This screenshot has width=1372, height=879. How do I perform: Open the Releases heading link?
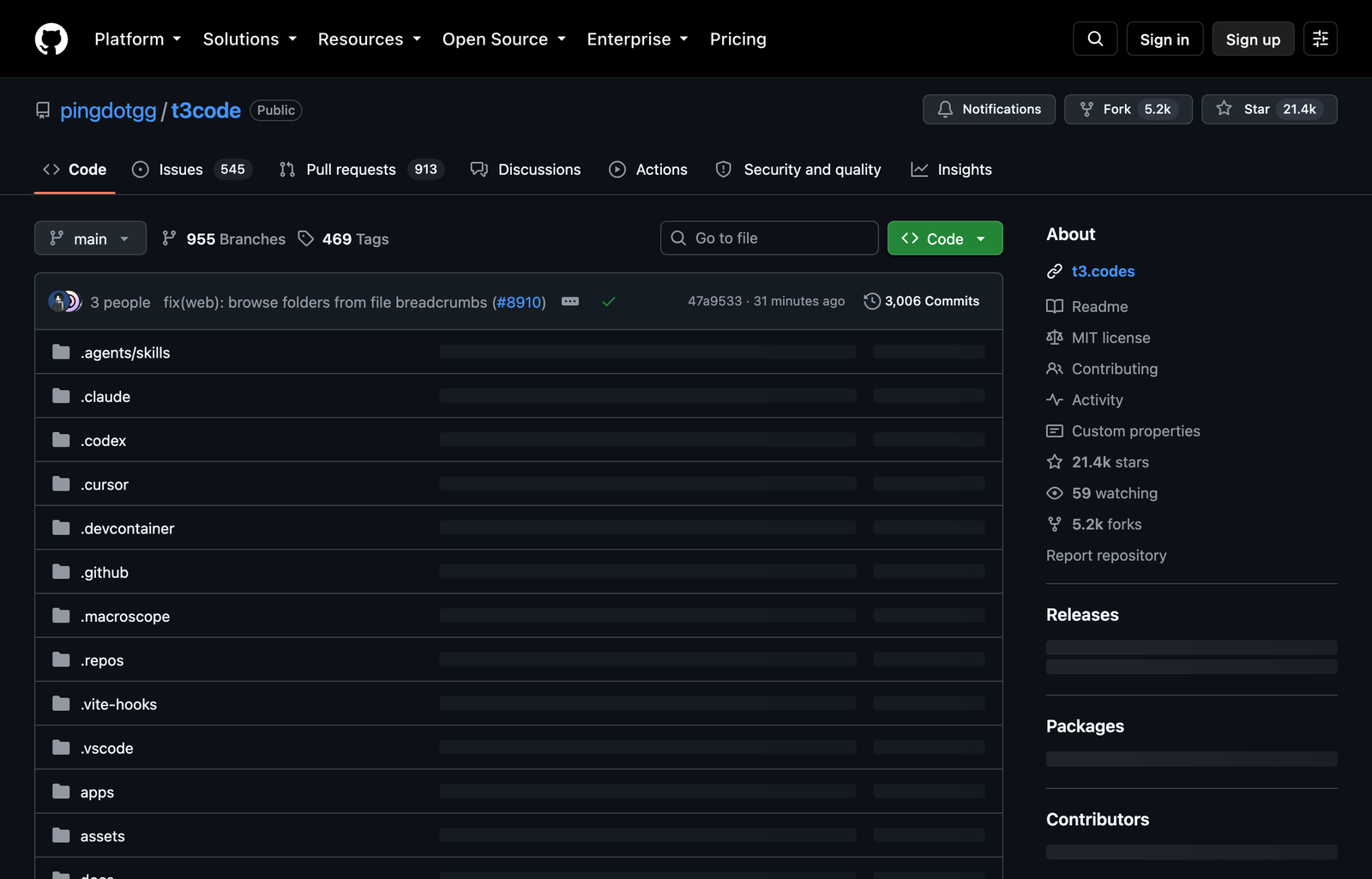click(x=1082, y=615)
